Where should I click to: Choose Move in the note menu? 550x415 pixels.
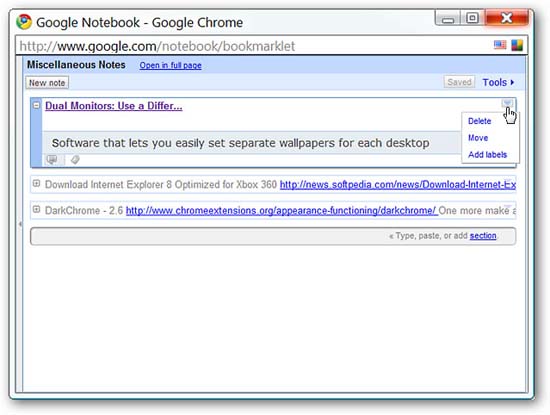tap(478, 138)
